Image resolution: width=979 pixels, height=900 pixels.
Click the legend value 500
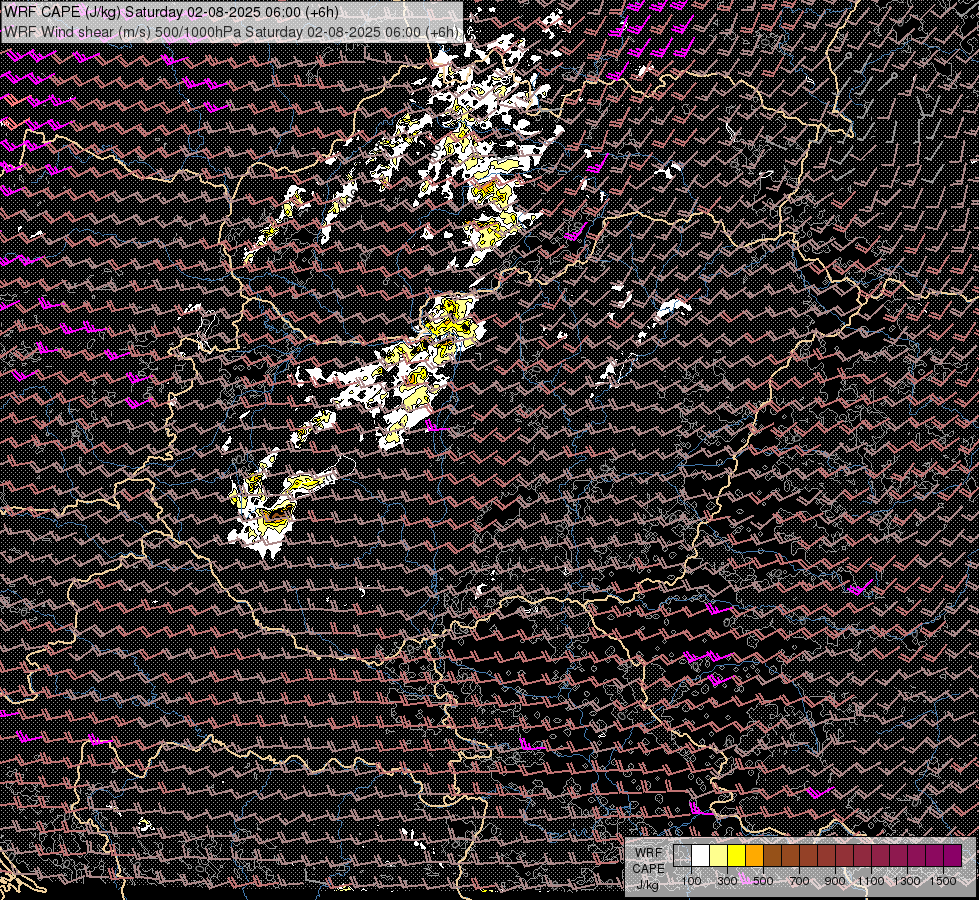tap(764, 881)
